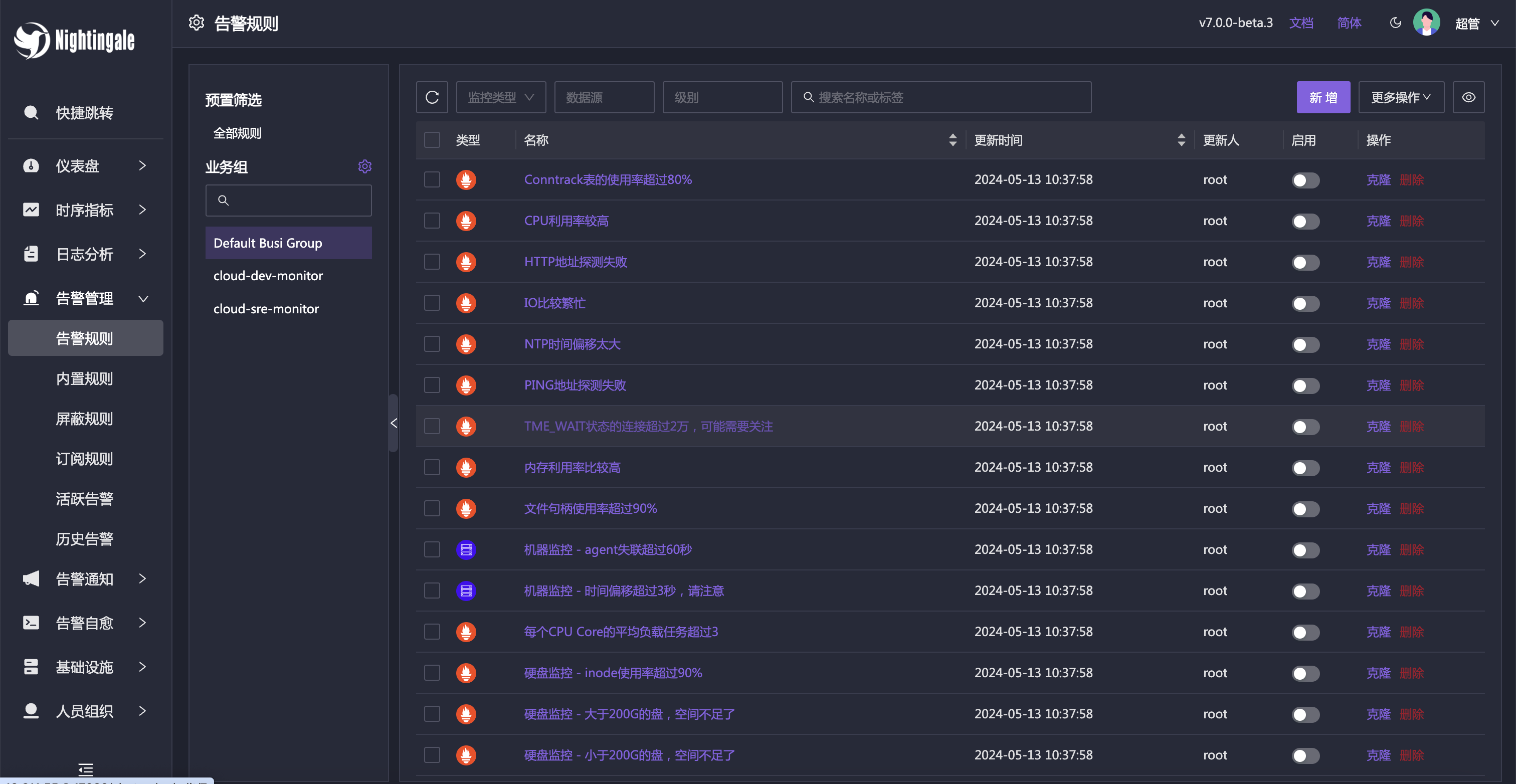Select the cloud-sre-monitor business group
1516x784 pixels.
(x=288, y=308)
